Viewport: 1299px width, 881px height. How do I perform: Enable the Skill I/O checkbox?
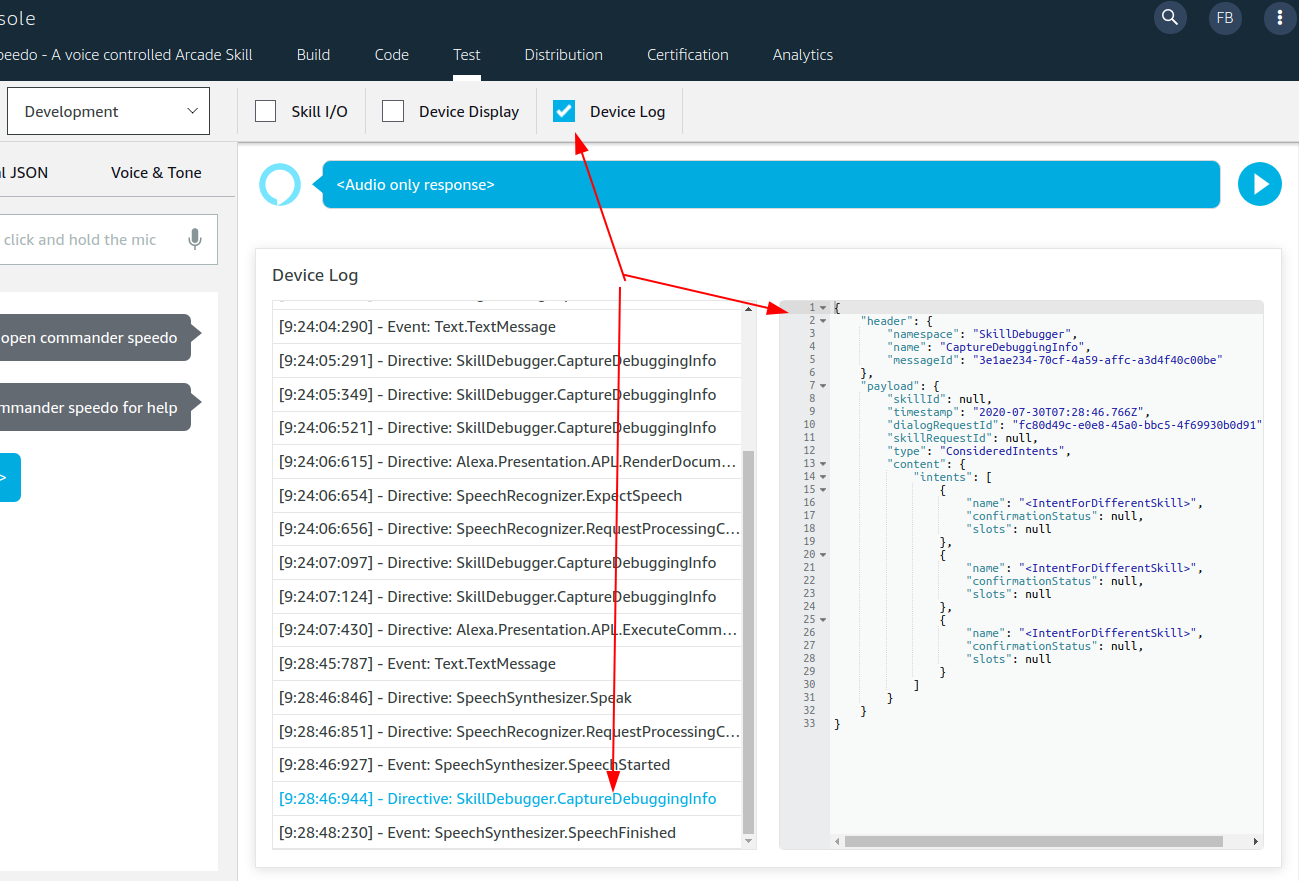click(x=265, y=111)
